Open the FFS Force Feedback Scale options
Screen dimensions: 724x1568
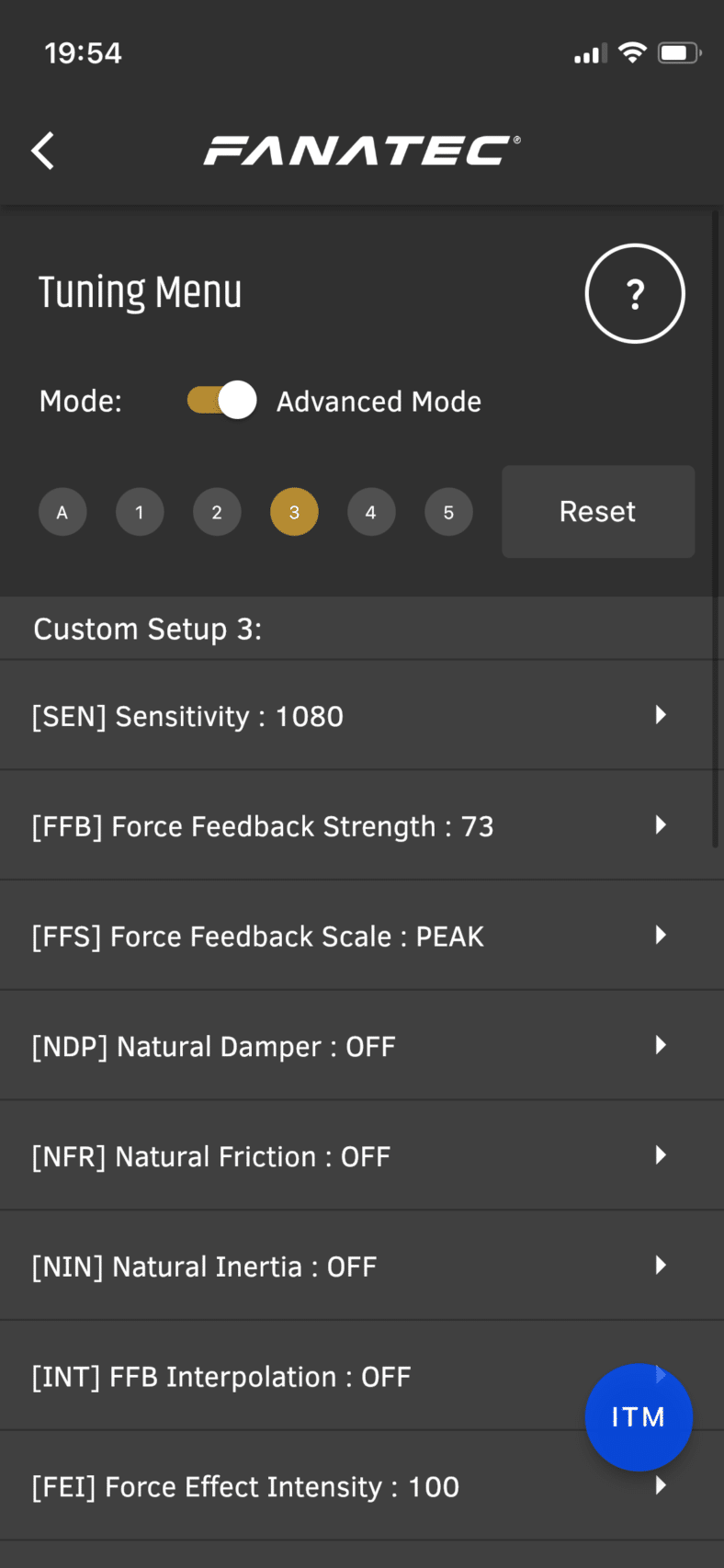pyautogui.click(x=362, y=936)
